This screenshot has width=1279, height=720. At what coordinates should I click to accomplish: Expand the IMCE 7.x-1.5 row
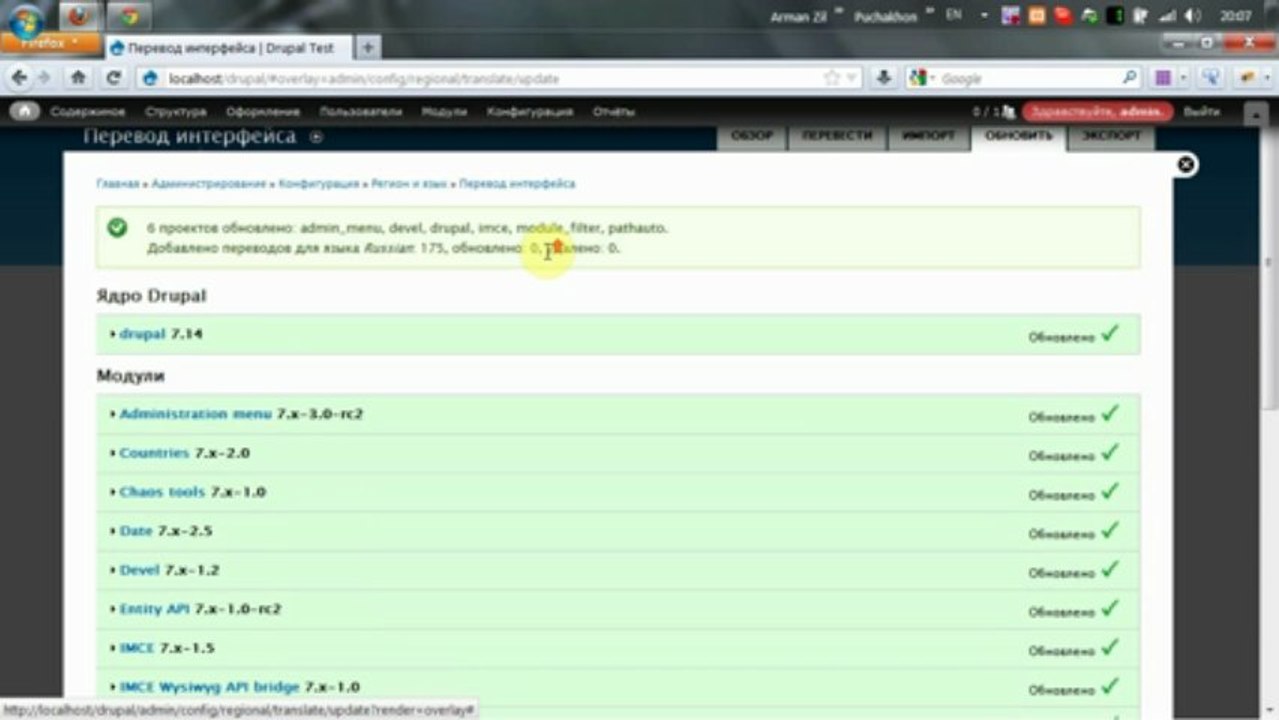[618, 648]
